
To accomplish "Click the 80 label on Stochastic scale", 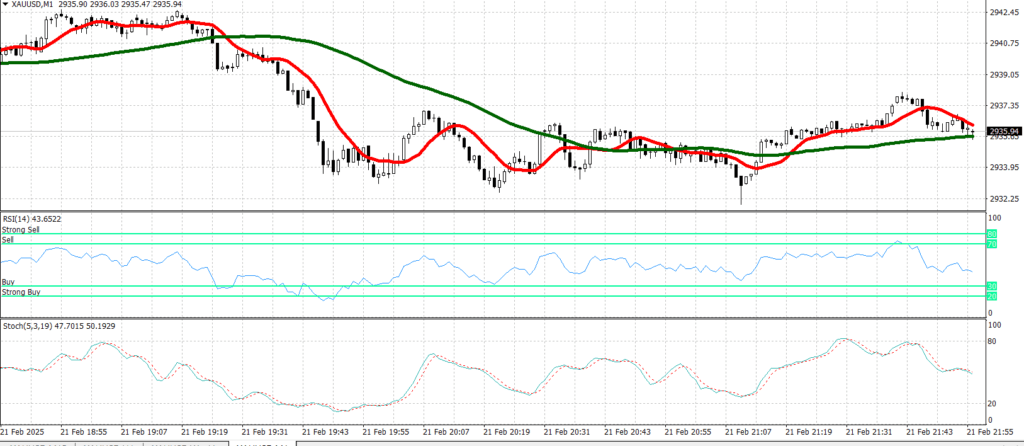I will click(x=992, y=342).
